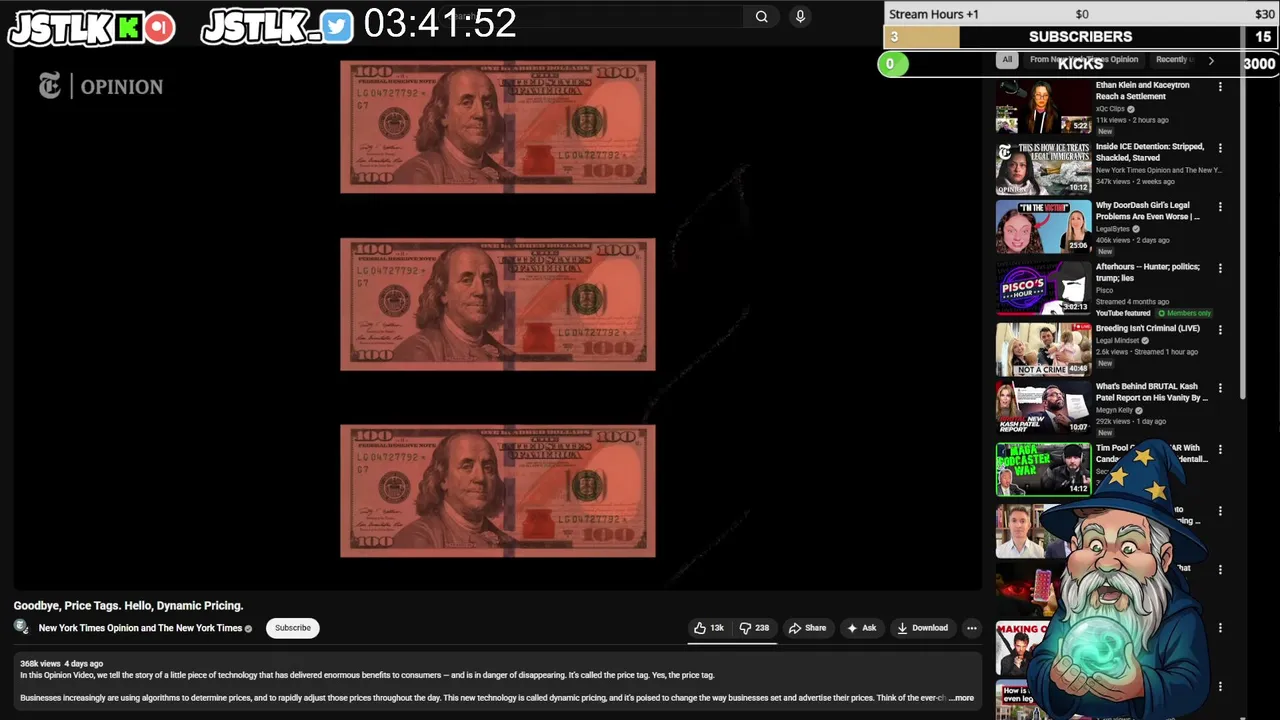Open xQc Clips channel name
The image size is (1280, 720).
(x=1110, y=109)
